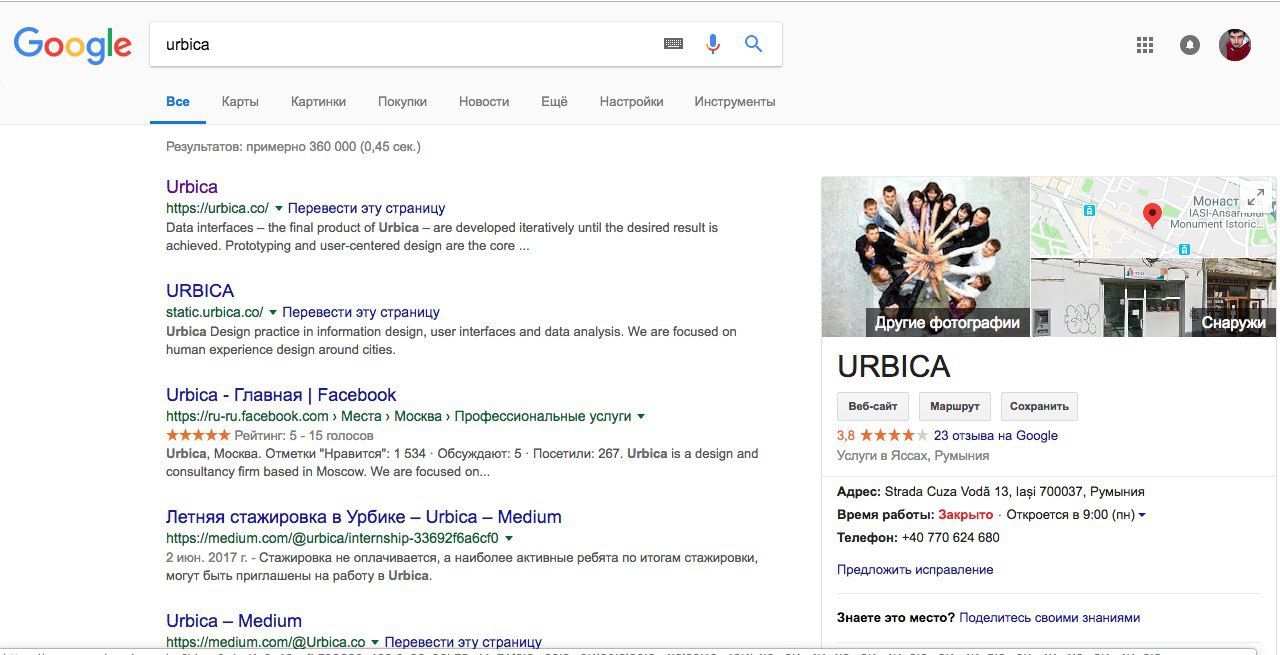Translate the static.urbica.co result page
The width and height of the screenshot is (1280, 655).
click(361, 313)
